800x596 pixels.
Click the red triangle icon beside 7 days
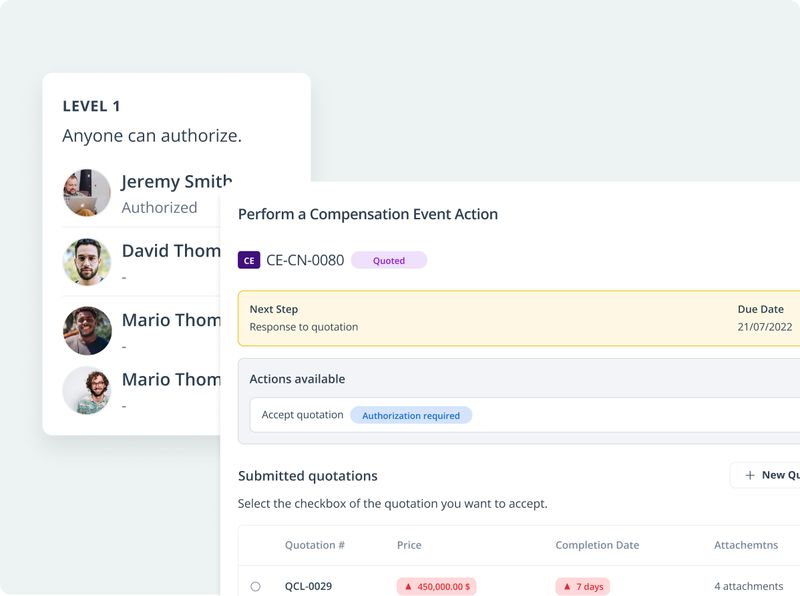click(567, 587)
